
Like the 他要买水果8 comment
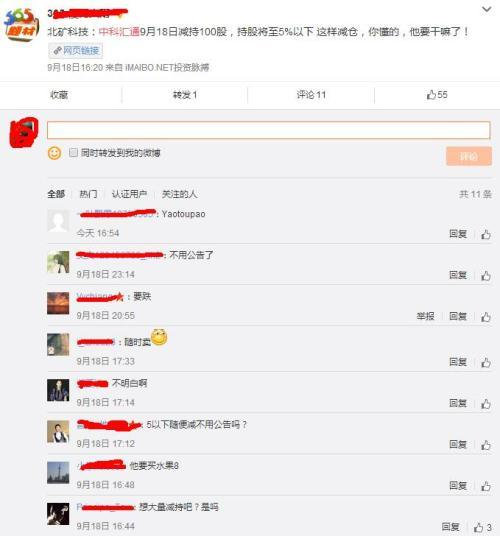coord(486,486)
